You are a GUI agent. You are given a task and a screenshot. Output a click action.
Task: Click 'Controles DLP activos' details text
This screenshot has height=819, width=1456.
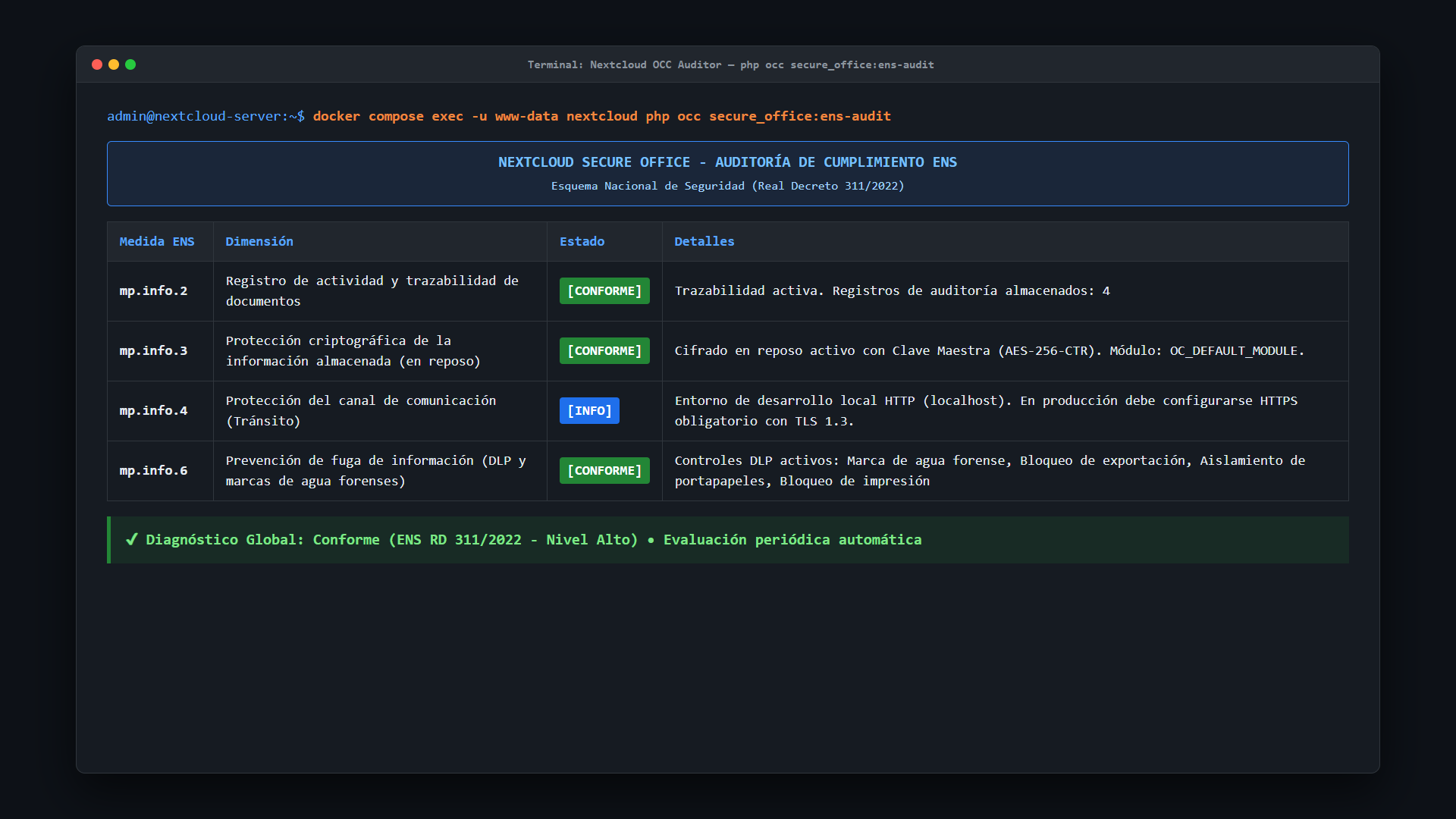pyautogui.click(x=990, y=471)
